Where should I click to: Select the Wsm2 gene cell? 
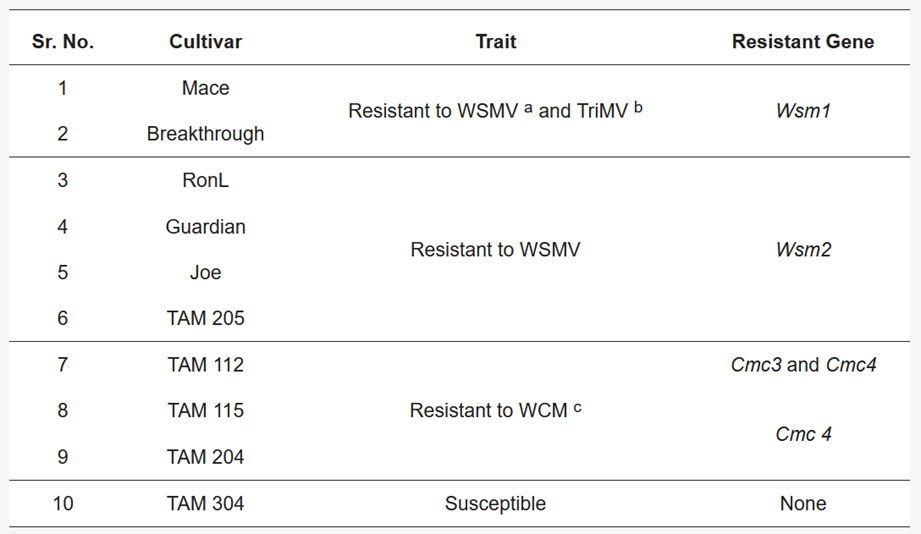803,250
